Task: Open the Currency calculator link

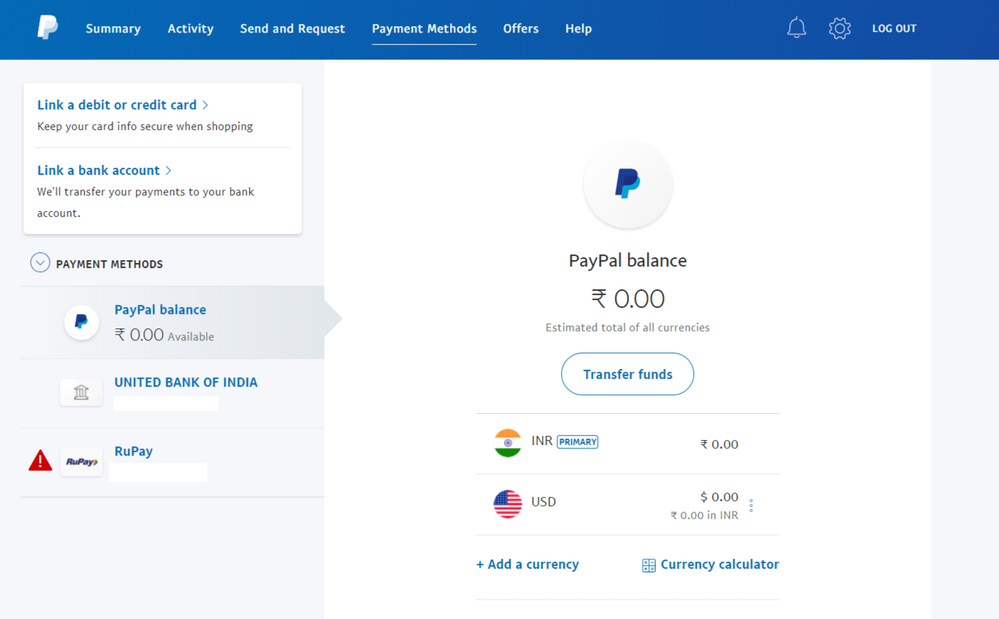Action: click(720, 564)
